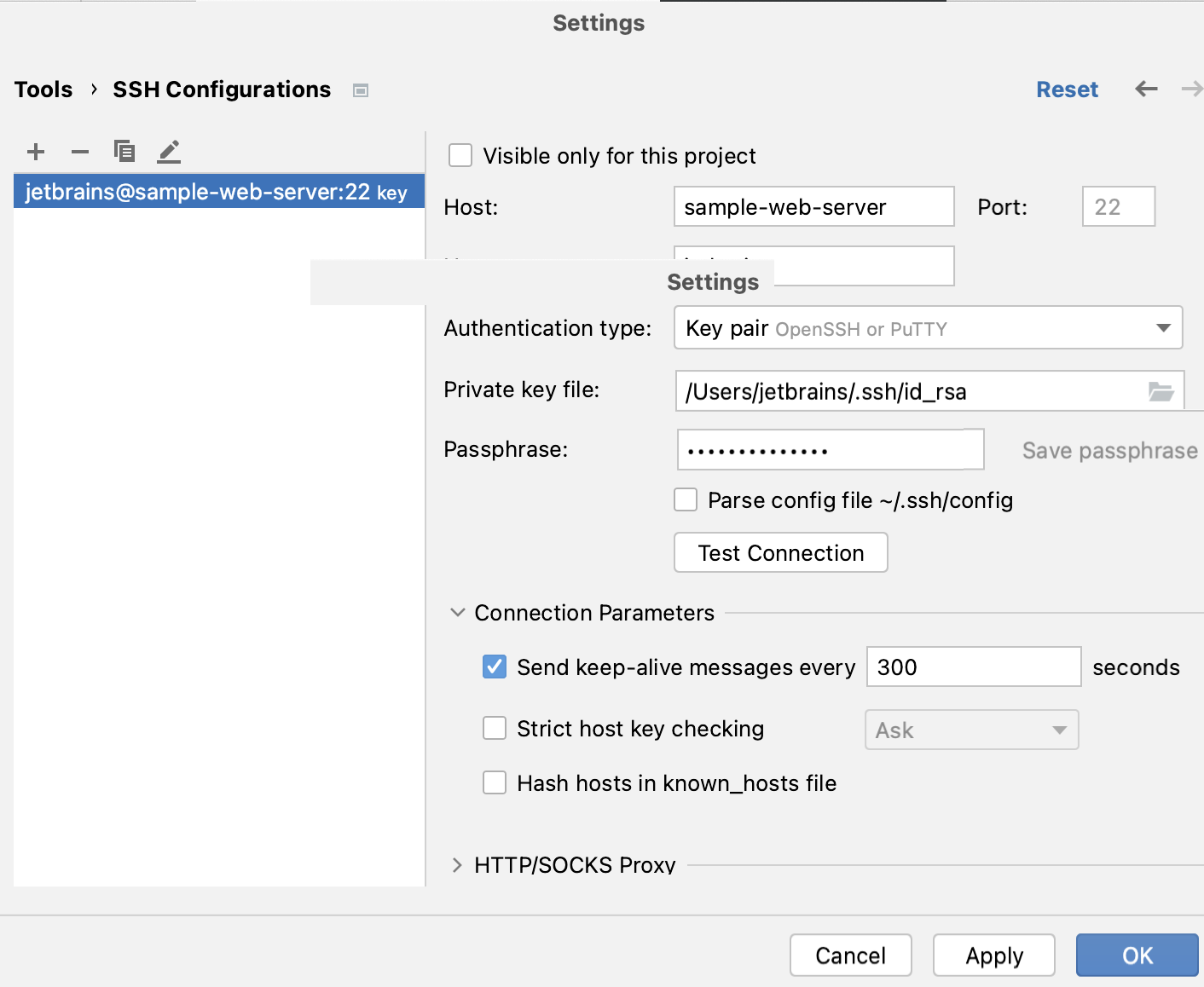Copy the jetbrains@sample-web-server configuration
This screenshot has width=1204, height=987.
point(124,151)
